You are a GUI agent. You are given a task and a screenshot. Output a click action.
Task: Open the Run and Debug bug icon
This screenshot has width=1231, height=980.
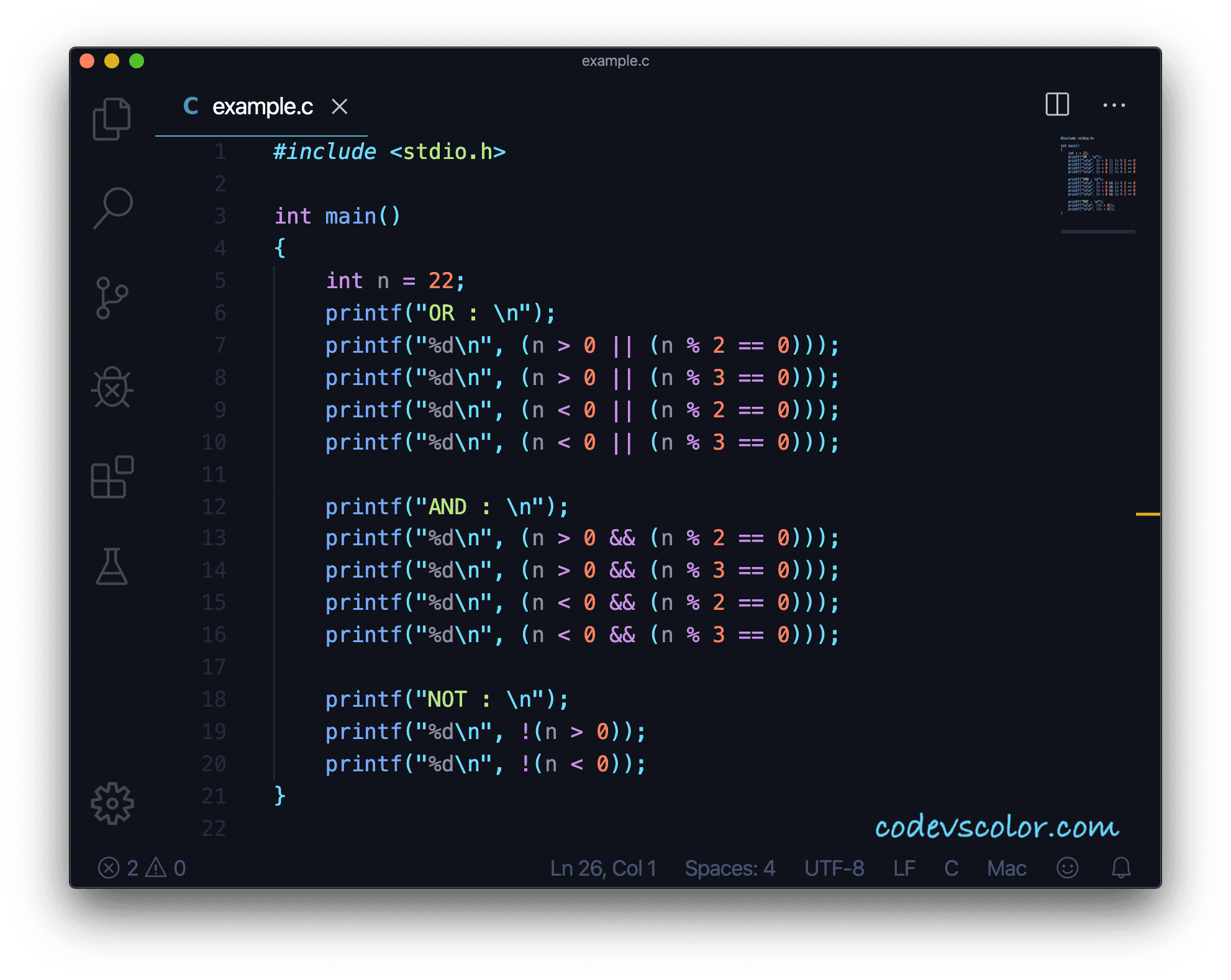[112, 388]
